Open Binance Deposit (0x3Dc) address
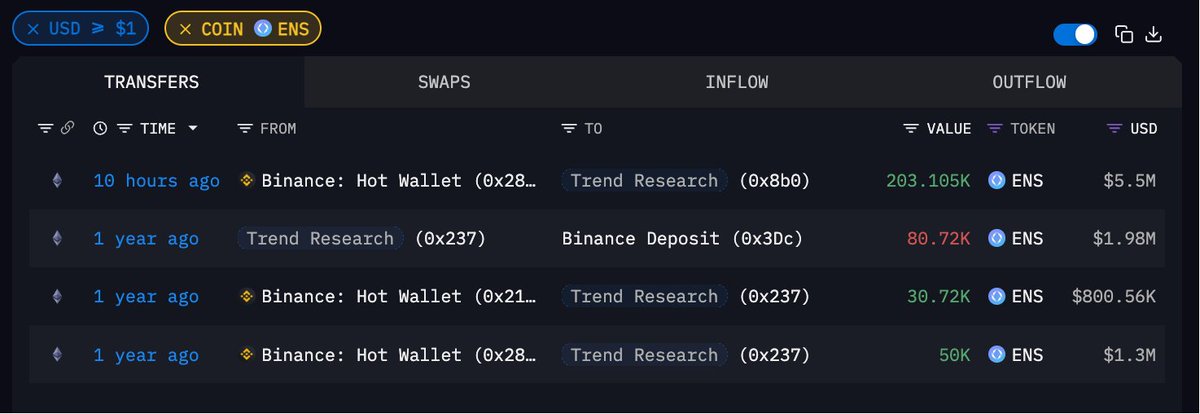This screenshot has width=1200, height=414. [x=682, y=238]
